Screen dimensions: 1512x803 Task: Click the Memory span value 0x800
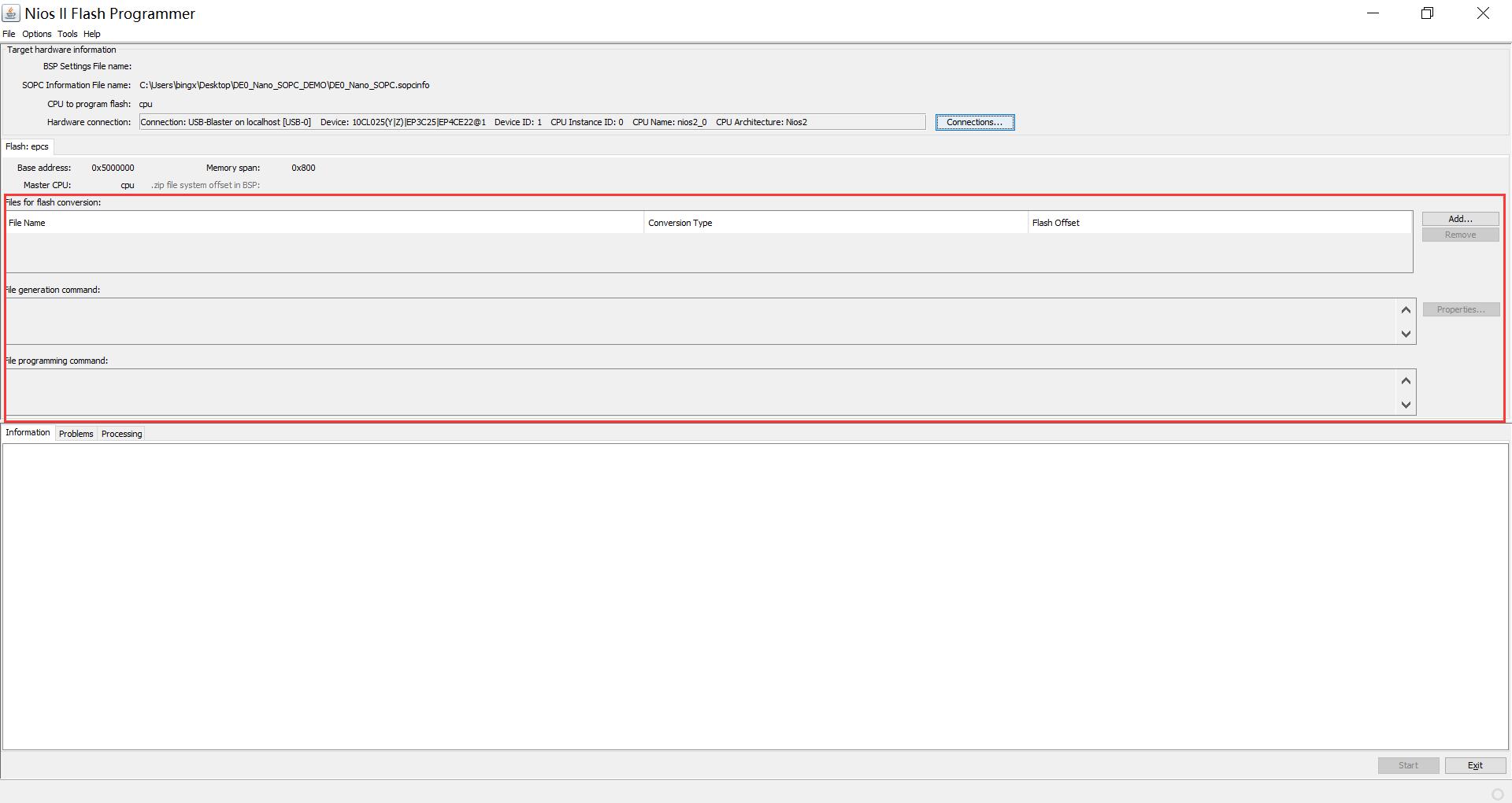303,168
